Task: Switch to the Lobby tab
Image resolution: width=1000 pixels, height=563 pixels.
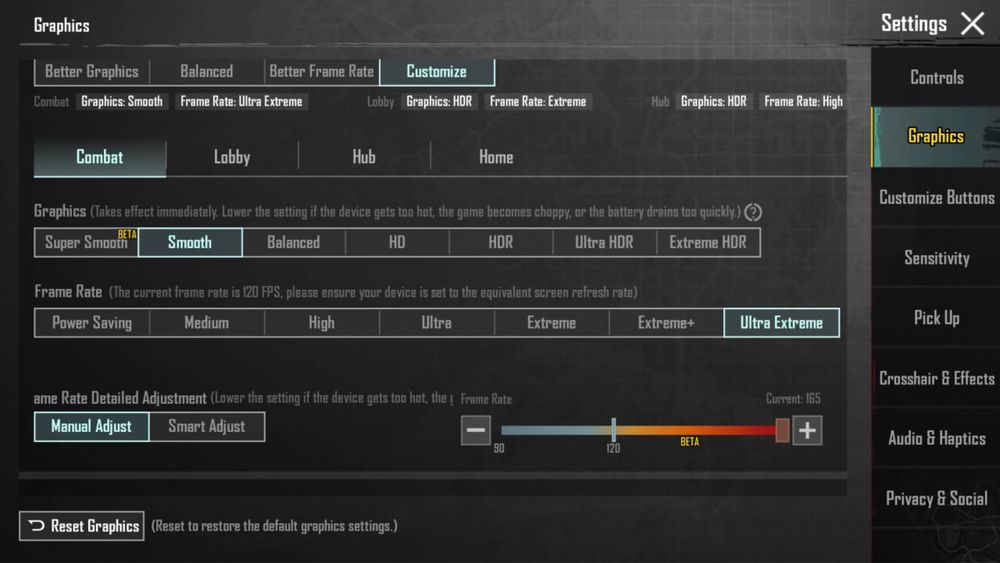Action: (x=232, y=157)
